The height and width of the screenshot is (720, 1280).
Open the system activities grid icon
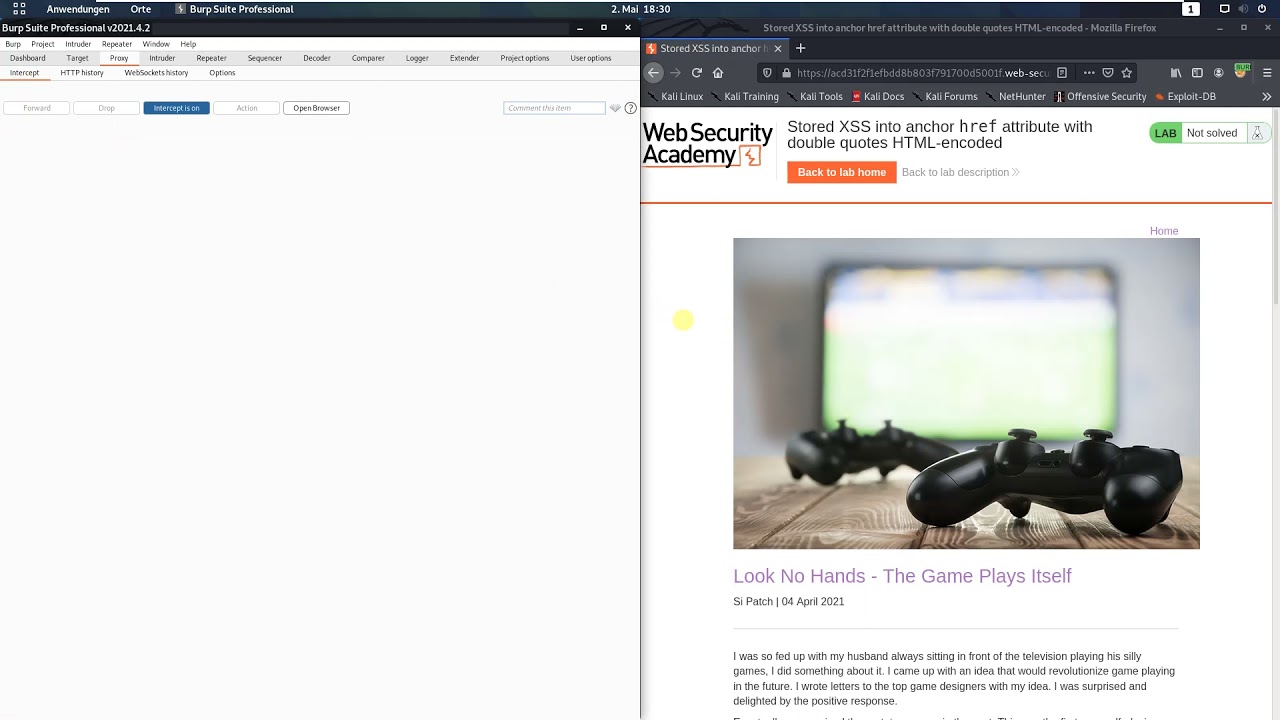(19, 9)
